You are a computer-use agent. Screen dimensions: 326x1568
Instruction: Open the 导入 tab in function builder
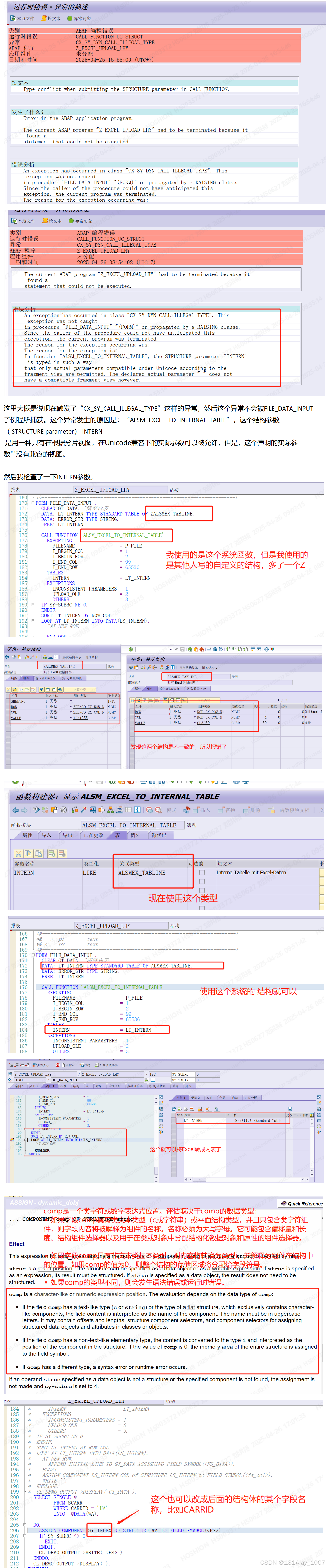(x=47, y=835)
